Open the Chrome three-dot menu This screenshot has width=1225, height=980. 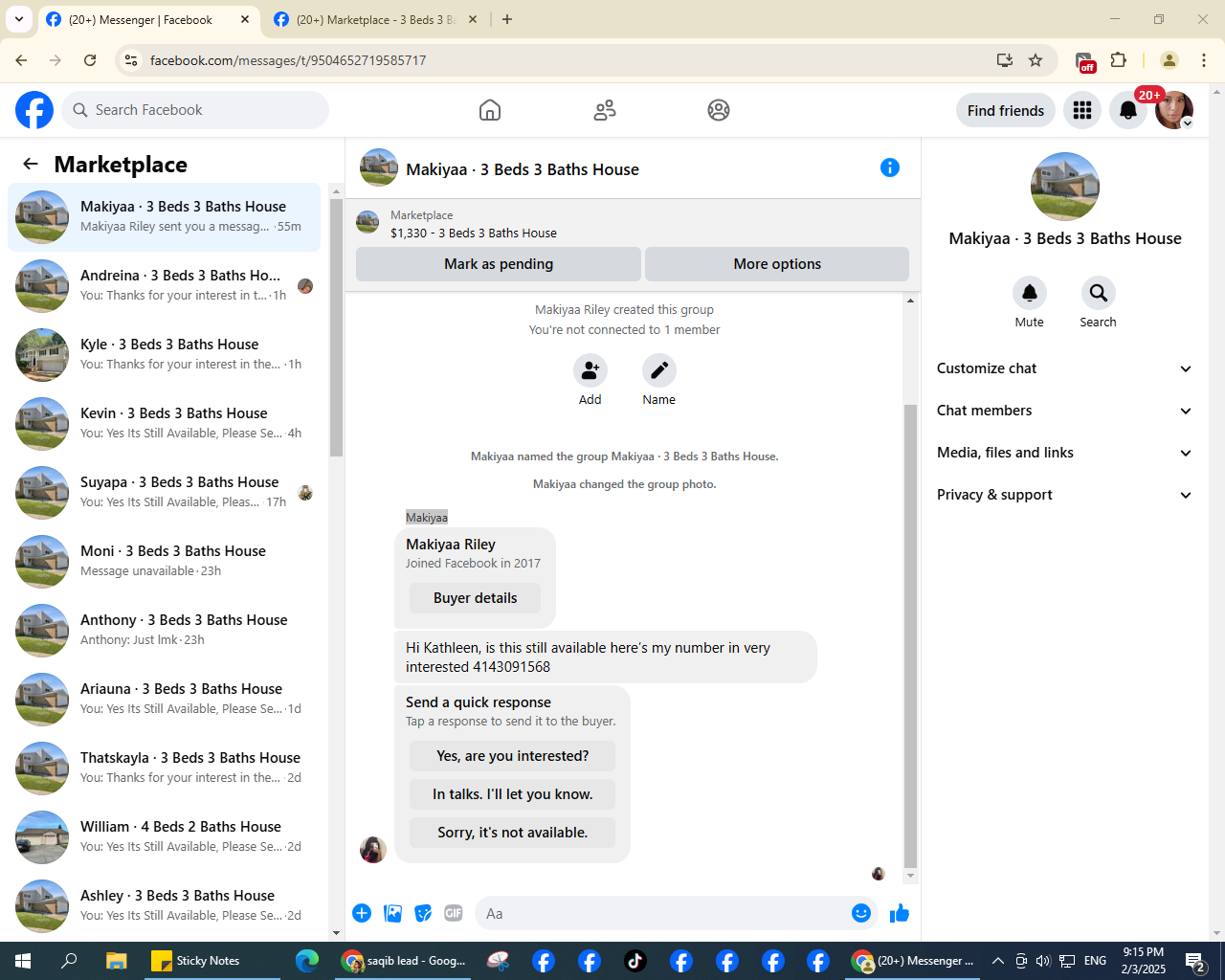pos(1204,60)
